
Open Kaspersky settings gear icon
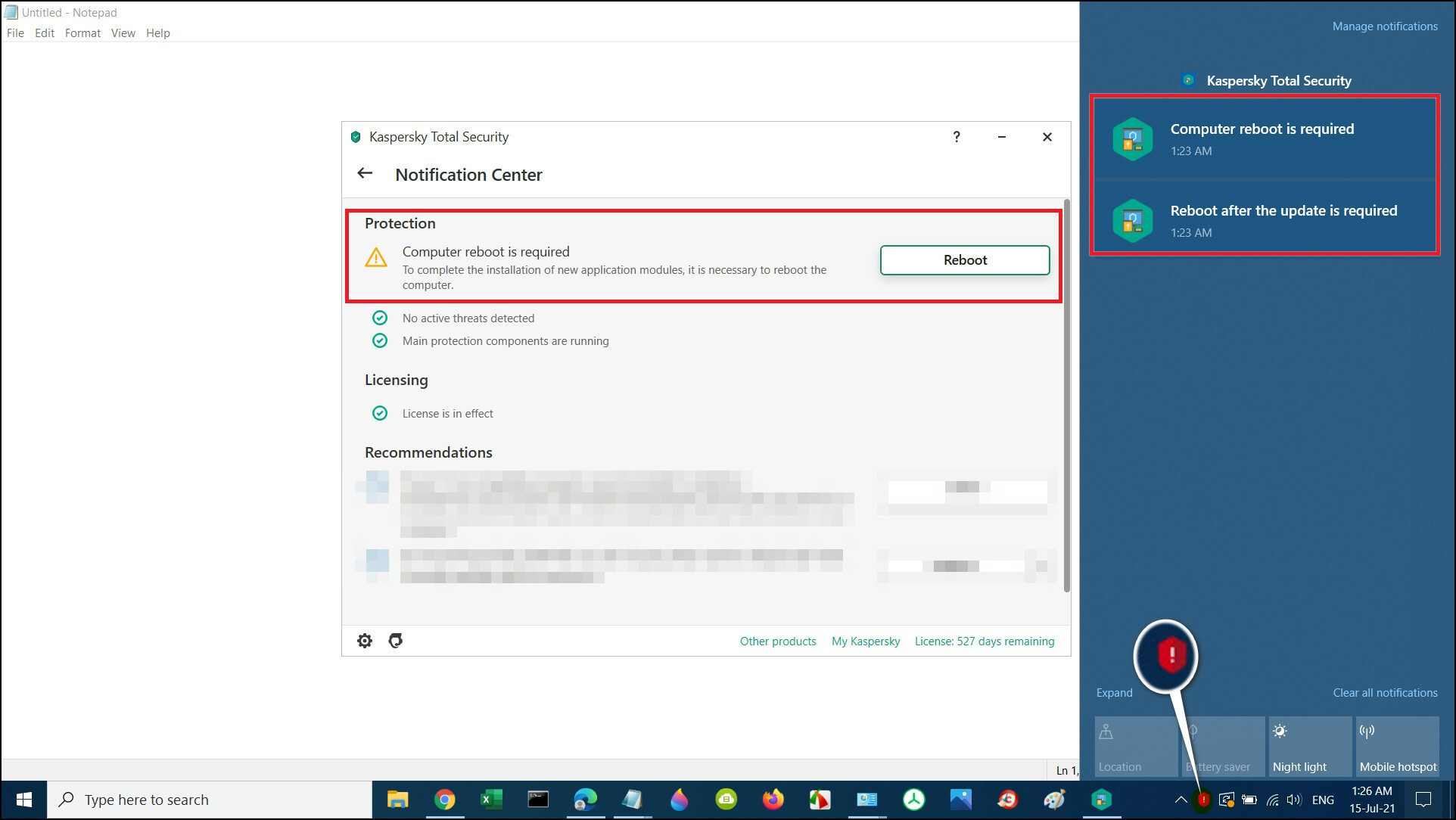364,641
